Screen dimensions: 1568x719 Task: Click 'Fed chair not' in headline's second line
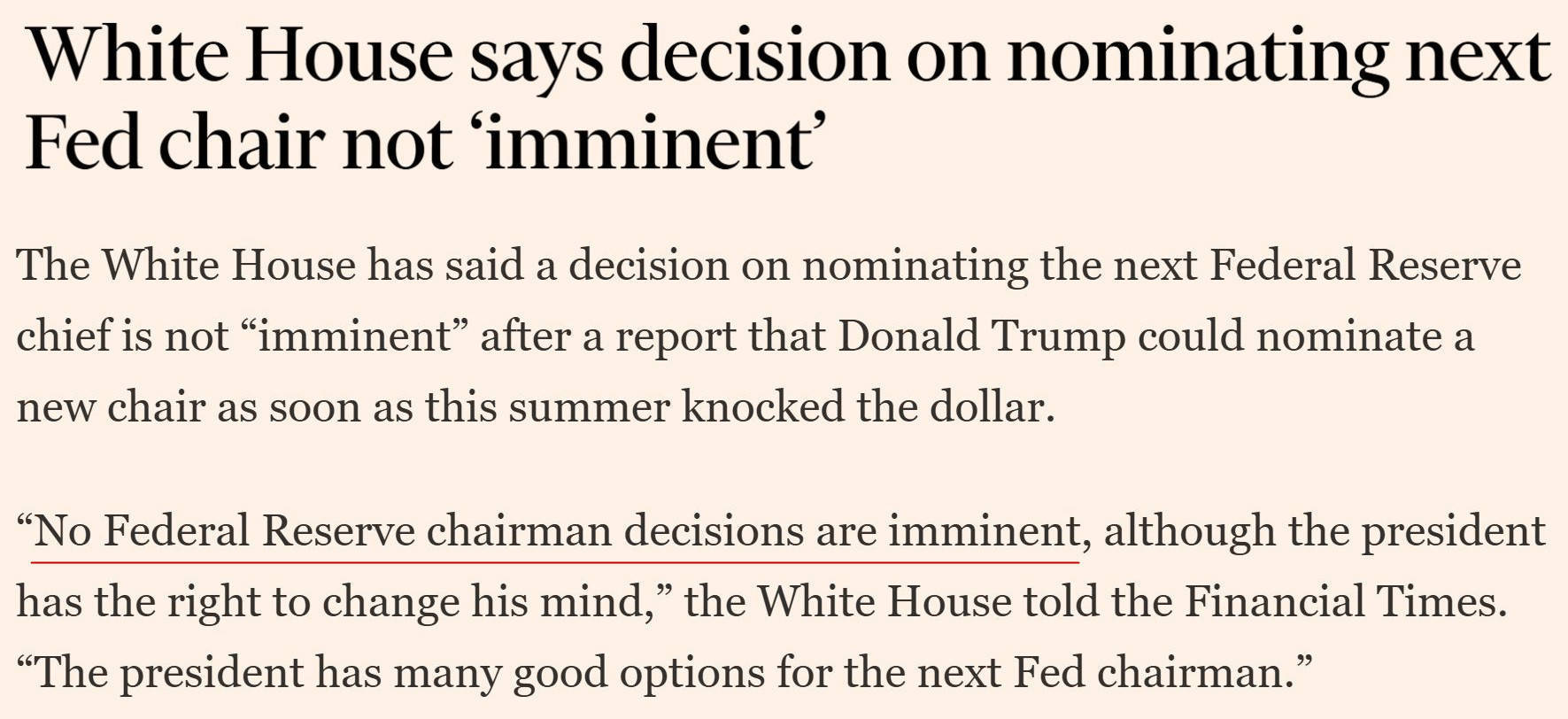[239, 143]
